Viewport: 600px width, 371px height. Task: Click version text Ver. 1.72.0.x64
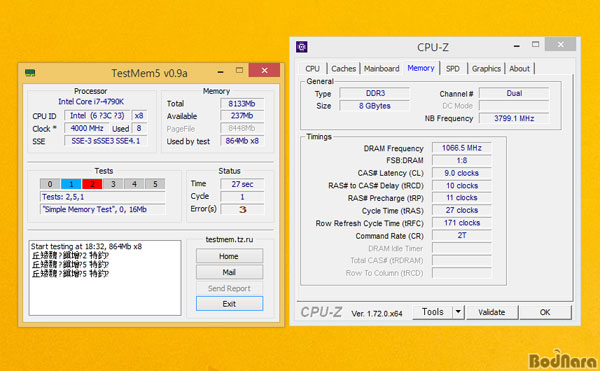click(377, 314)
